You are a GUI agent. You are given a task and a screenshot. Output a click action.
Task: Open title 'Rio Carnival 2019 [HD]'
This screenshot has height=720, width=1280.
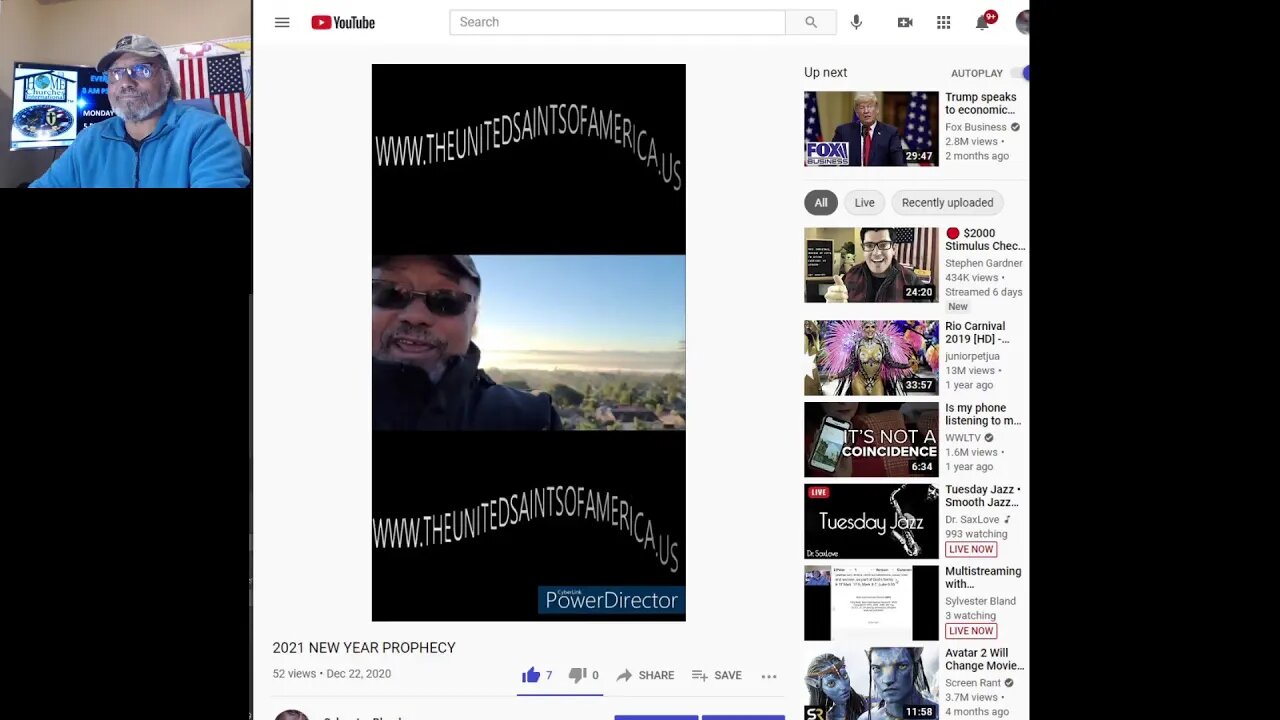pyautogui.click(x=976, y=333)
